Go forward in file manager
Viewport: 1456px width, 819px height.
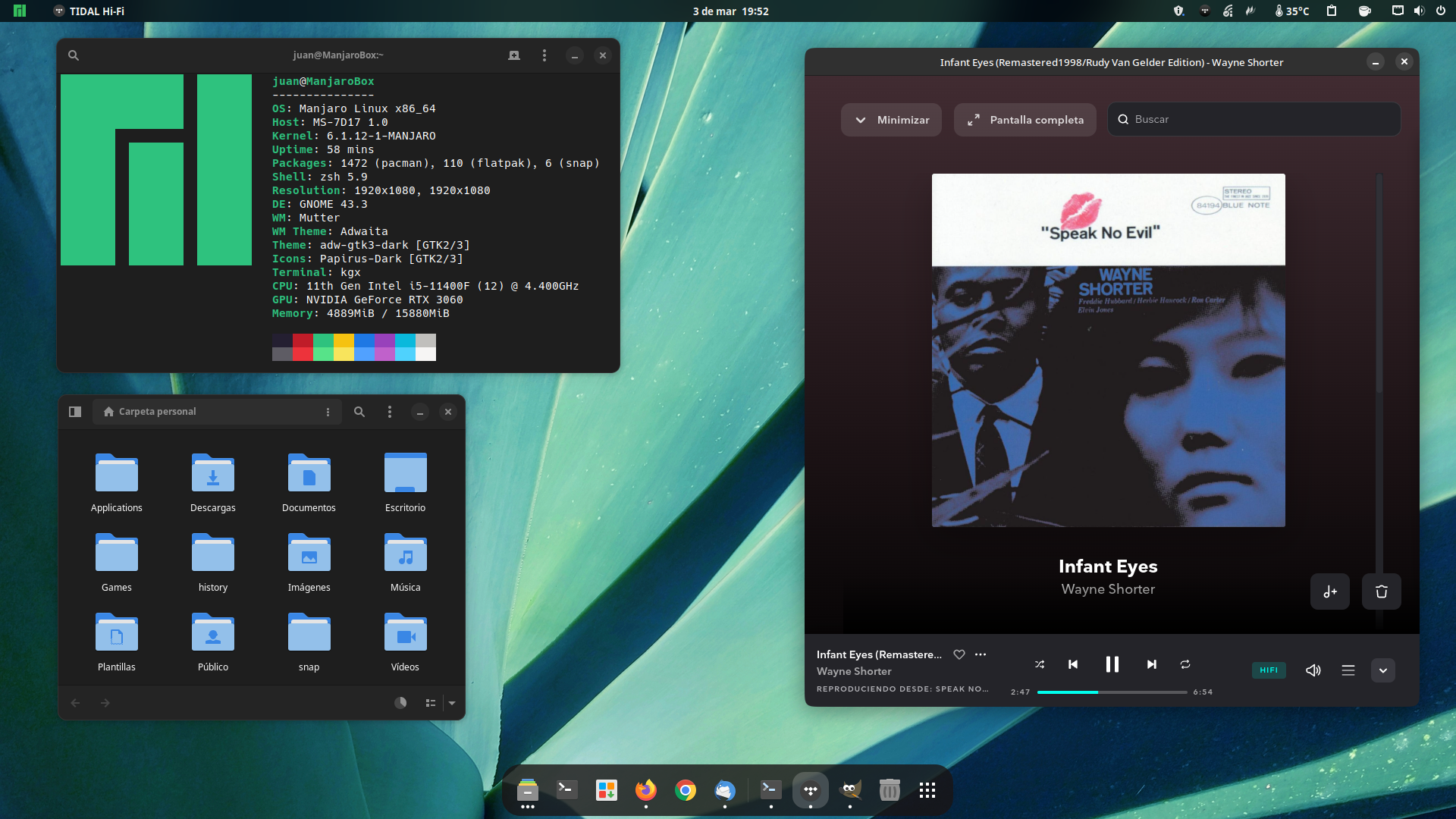click(x=105, y=703)
